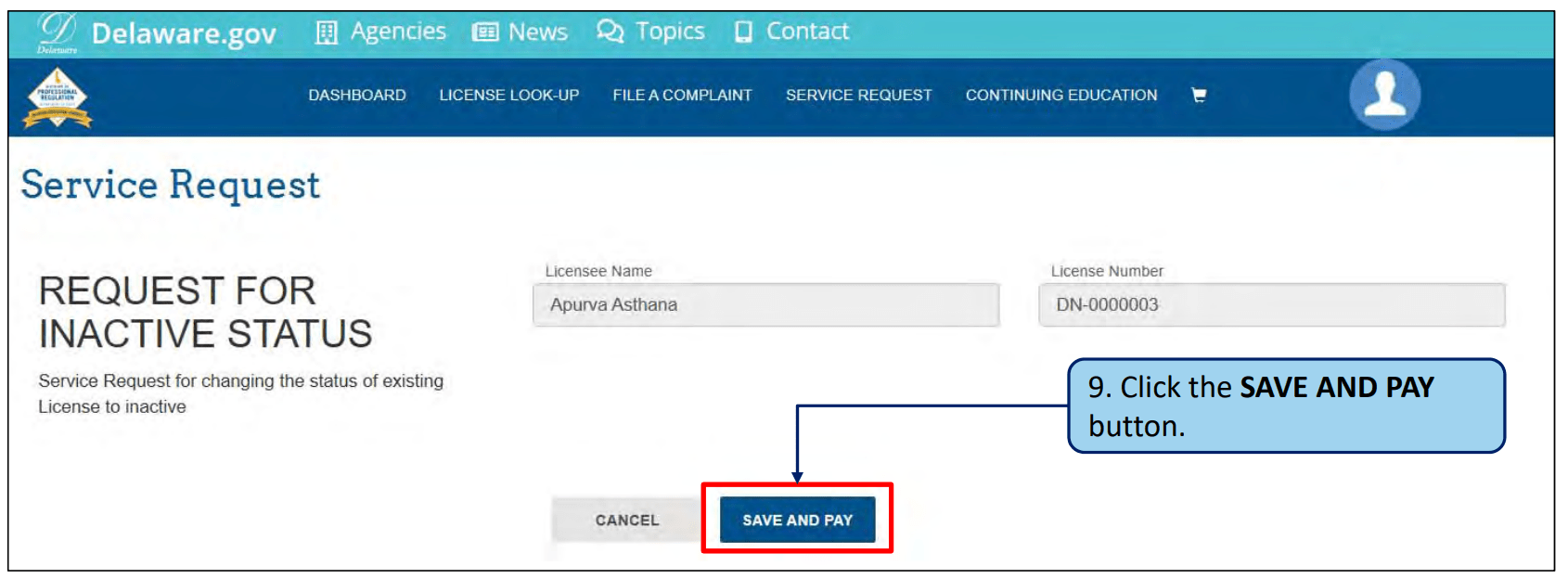This screenshot has height=579, width=1568.
Task: Open the Service Request nav item
Action: pyautogui.click(x=859, y=95)
